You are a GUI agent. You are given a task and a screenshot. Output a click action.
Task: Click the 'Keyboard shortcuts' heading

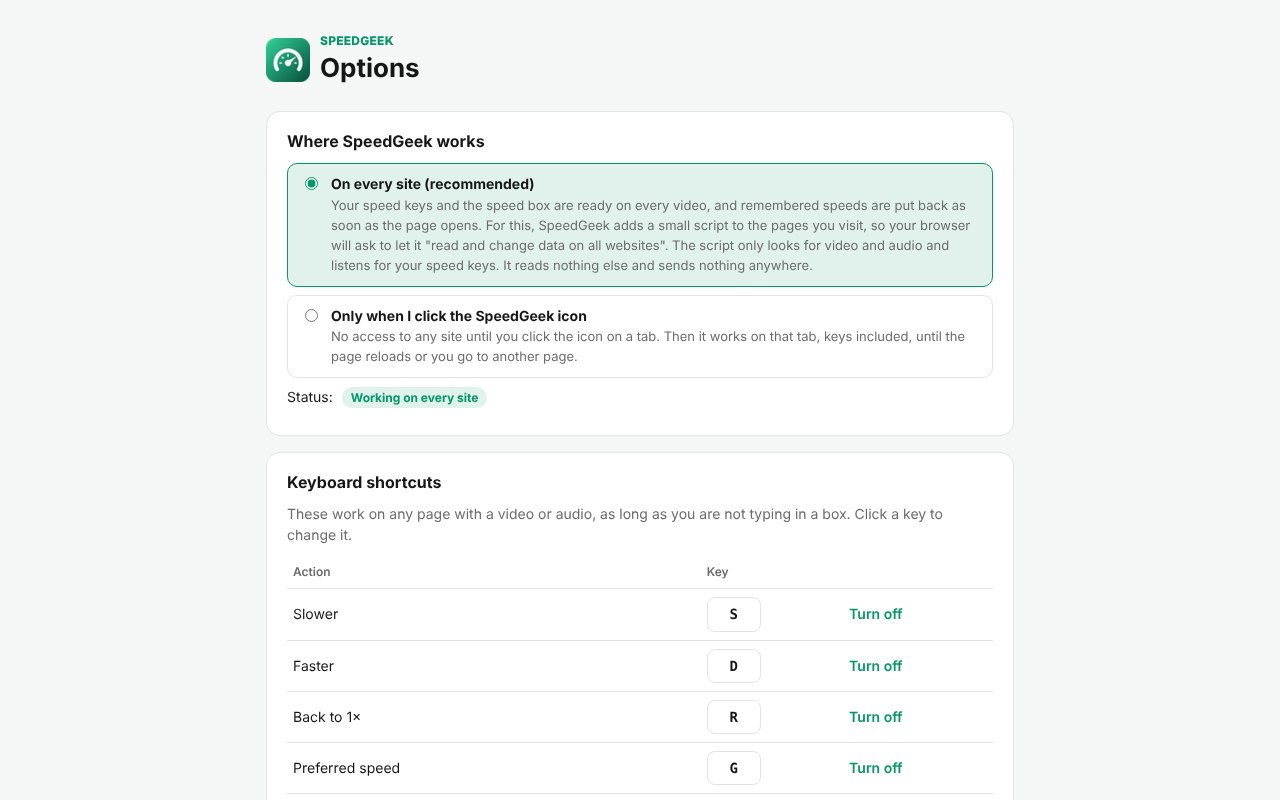click(364, 483)
